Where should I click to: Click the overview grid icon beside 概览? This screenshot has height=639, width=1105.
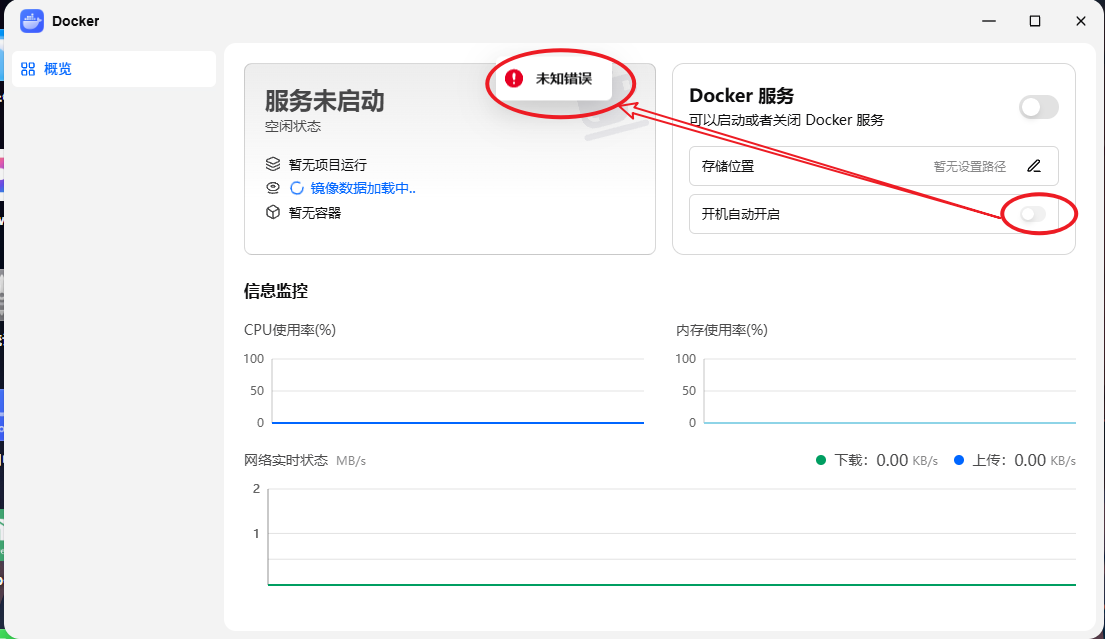coord(28,69)
